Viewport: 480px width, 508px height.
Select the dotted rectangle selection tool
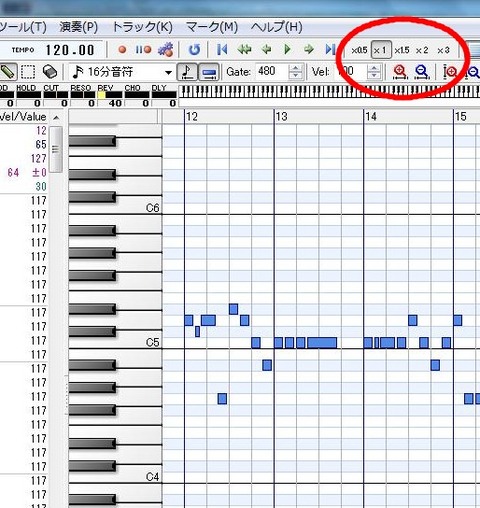28,72
